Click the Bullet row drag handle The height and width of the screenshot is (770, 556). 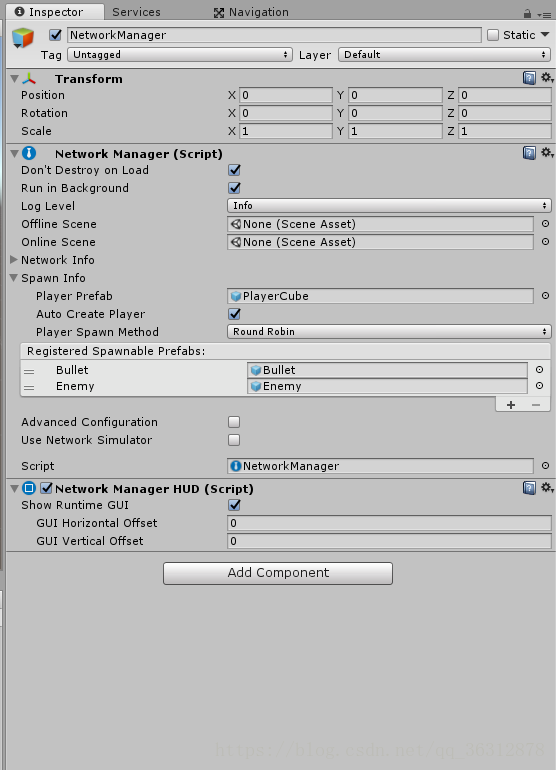tap(29, 371)
